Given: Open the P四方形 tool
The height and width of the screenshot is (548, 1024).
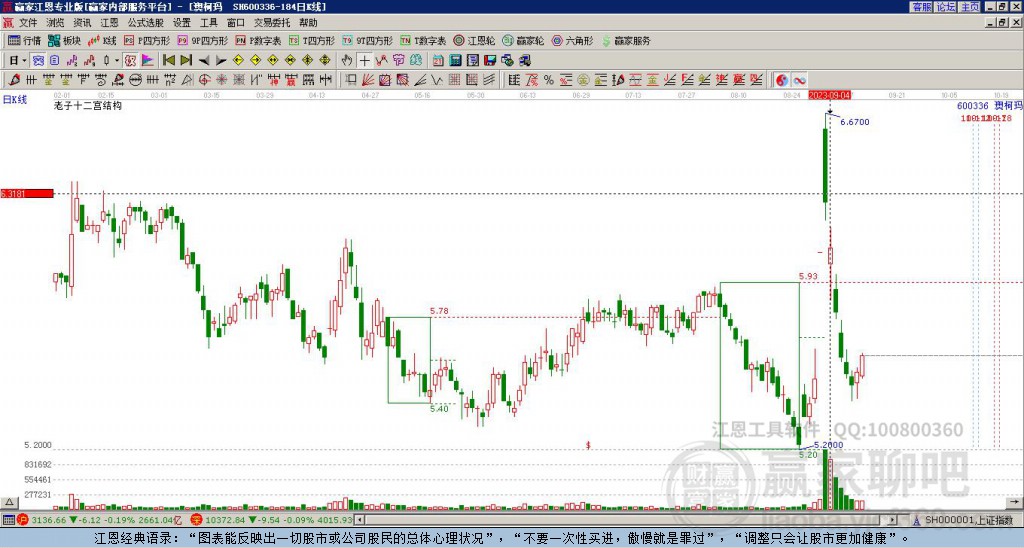Looking at the screenshot, I should [147, 40].
